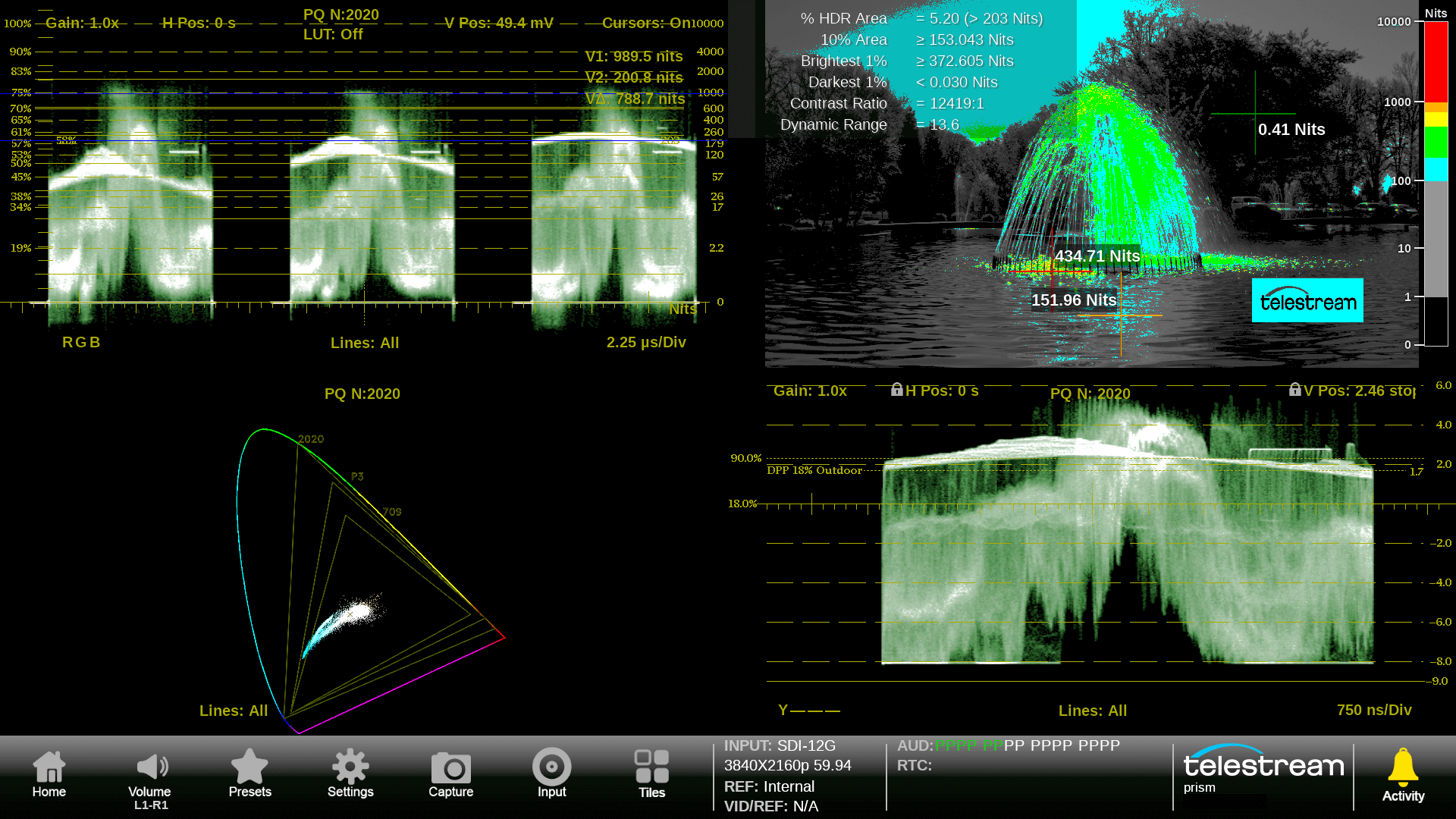
Task: Click the 151.96 Nits cursor crosshair
Action: click(1121, 315)
